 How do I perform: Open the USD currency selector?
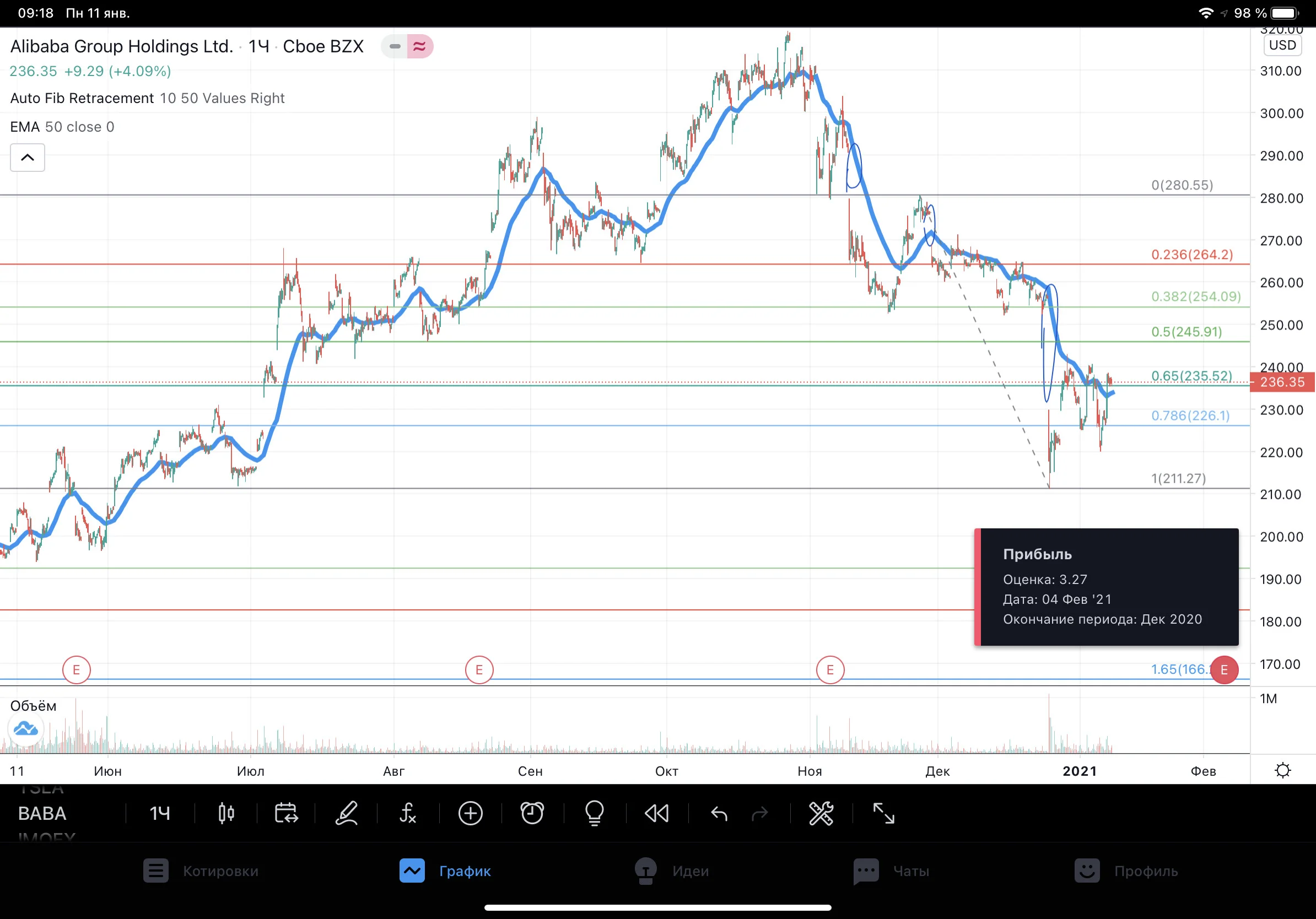(x=1282, y=45)
